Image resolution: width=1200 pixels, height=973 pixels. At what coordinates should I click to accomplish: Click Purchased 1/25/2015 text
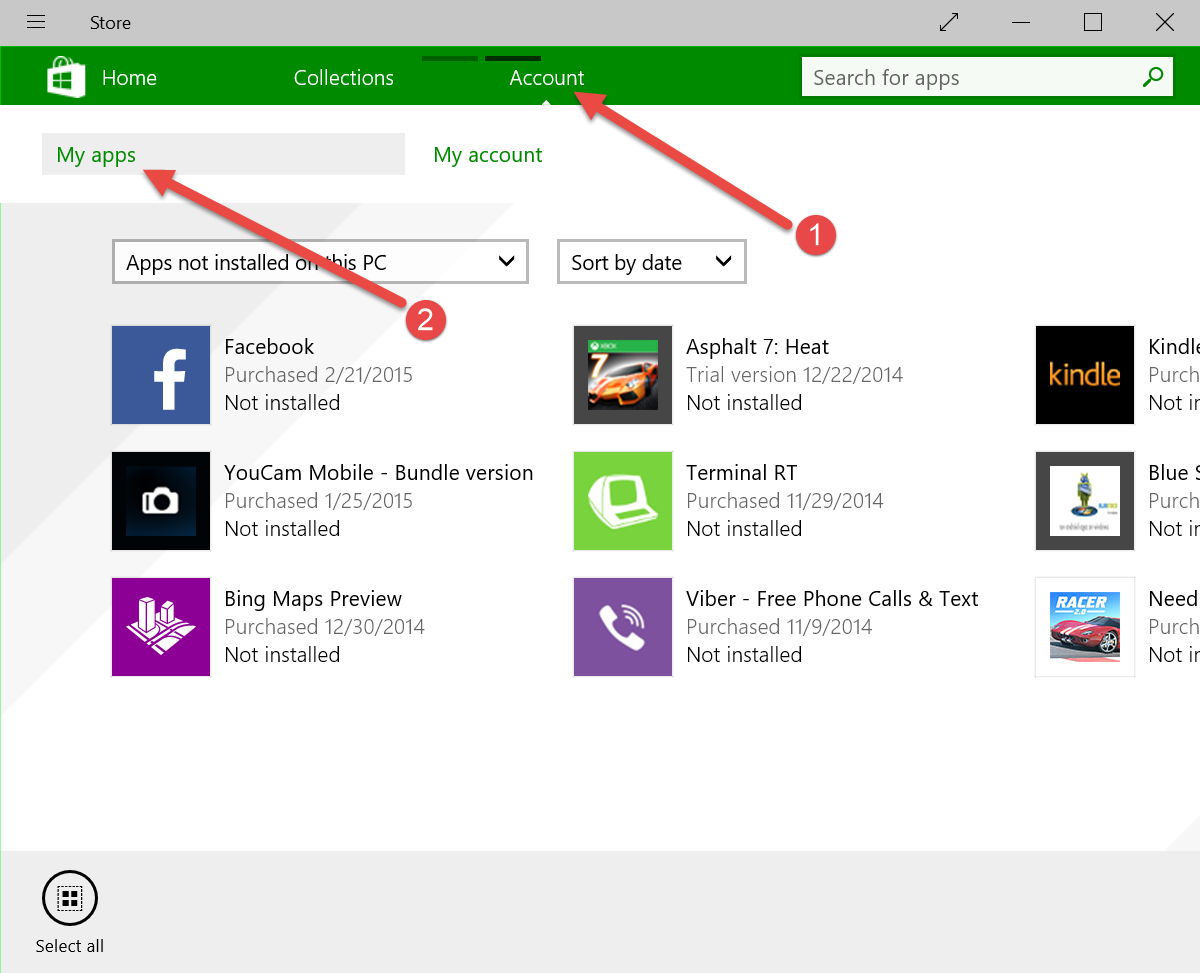(x=318, y=501)
